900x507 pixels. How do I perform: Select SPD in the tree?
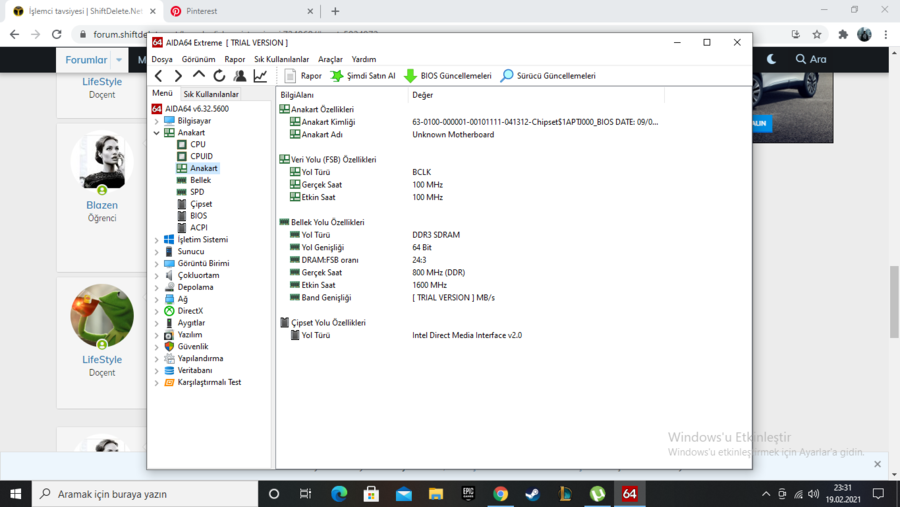[197, 192]
